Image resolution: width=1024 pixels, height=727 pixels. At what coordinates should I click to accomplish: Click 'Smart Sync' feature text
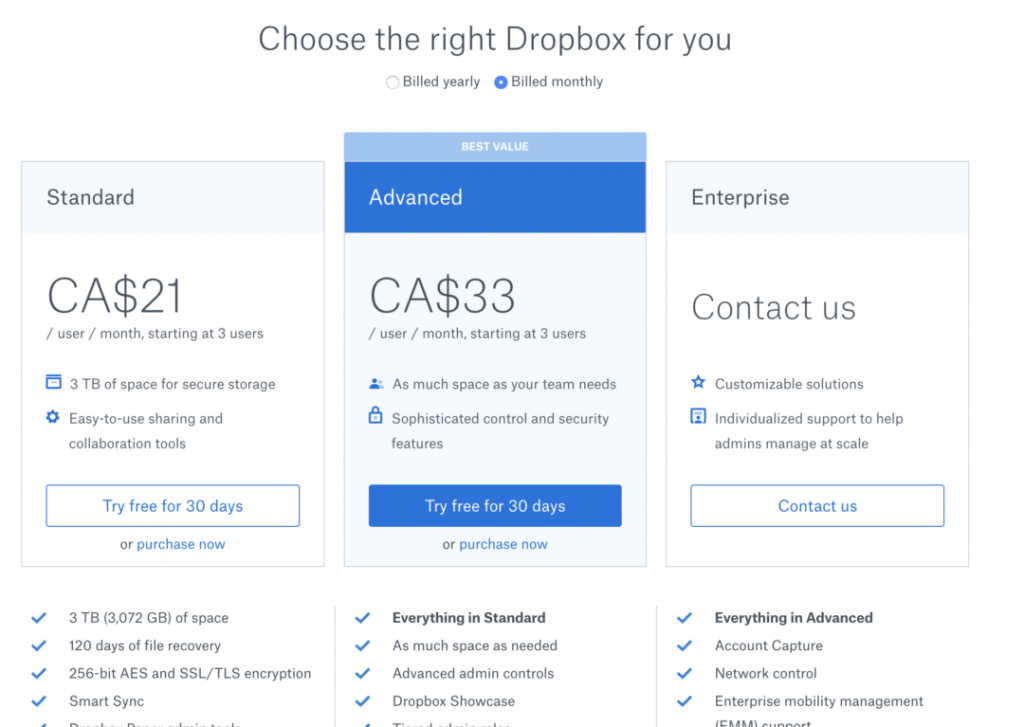pos(106,702)
